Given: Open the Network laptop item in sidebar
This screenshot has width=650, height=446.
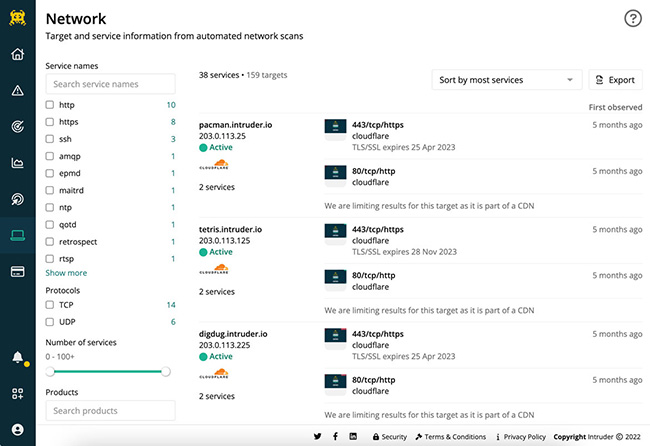Looking at the screenshot, I should coord(17,235).
